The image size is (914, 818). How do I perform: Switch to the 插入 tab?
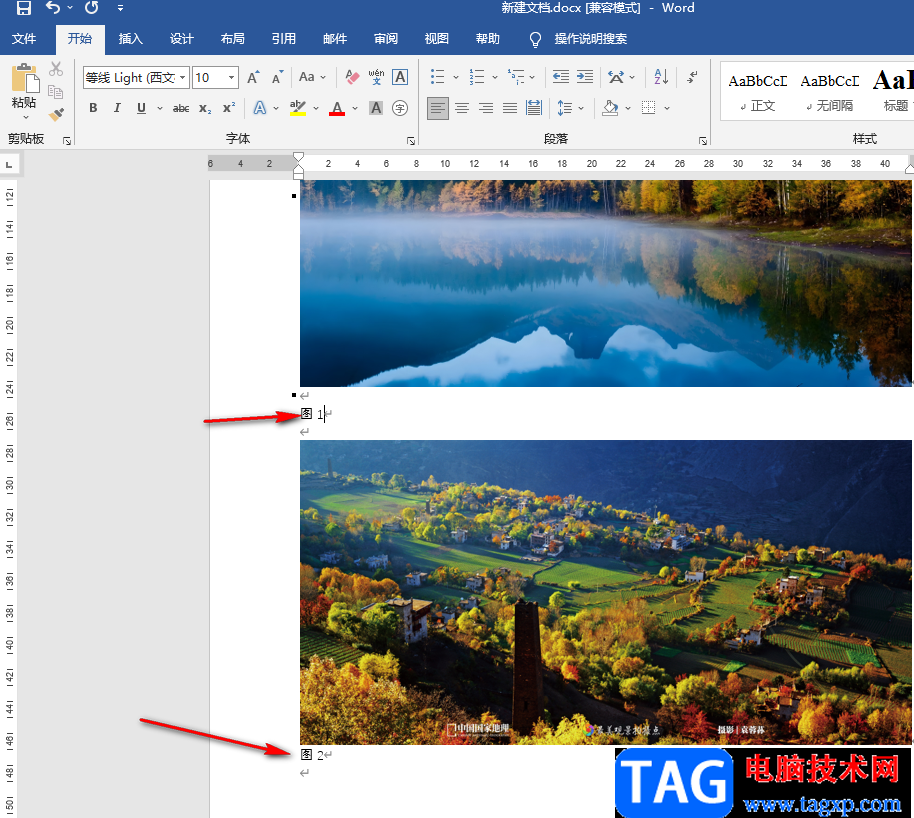click(x=131, y=38)
